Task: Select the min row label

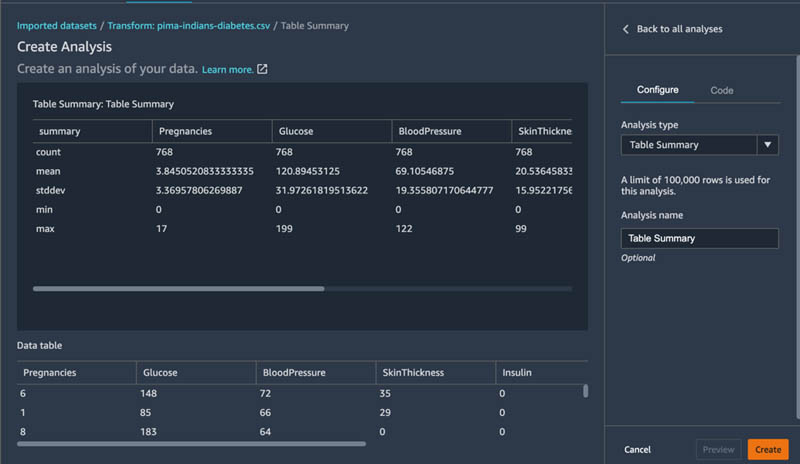Action: point(44,210)
